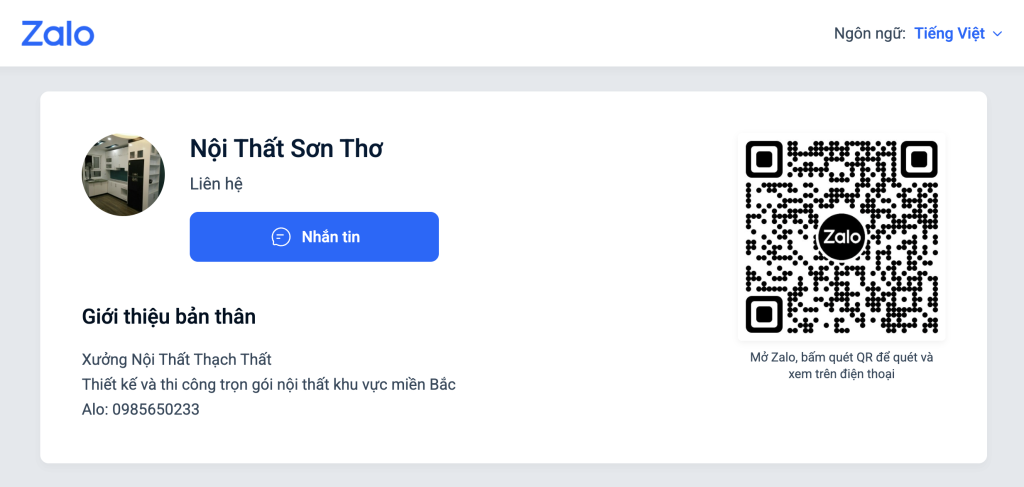This screenshot has height=487, width=1024.
Task: Click the top-right QR corner marker
Action: point(918,159)
